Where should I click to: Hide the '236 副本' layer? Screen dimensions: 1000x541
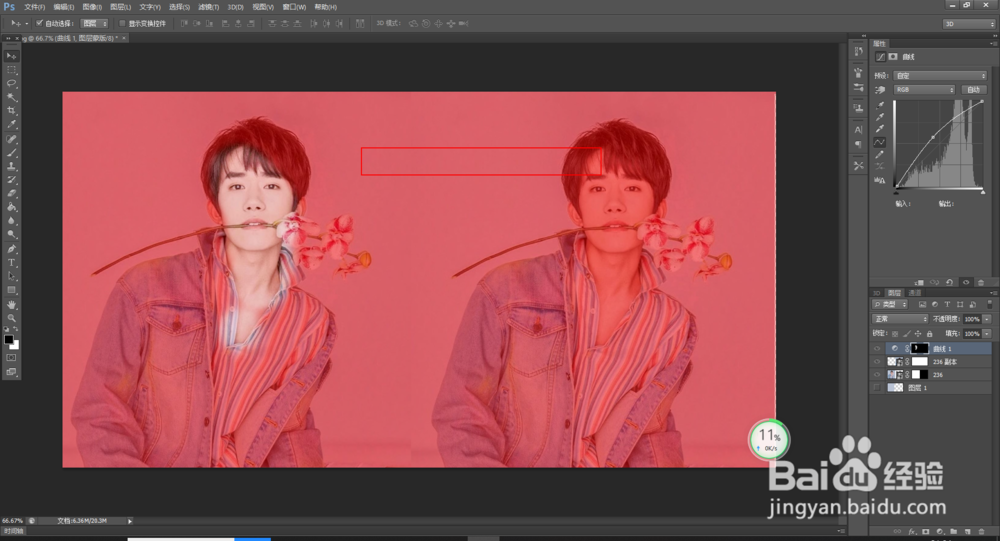click(x=877, y=362)
